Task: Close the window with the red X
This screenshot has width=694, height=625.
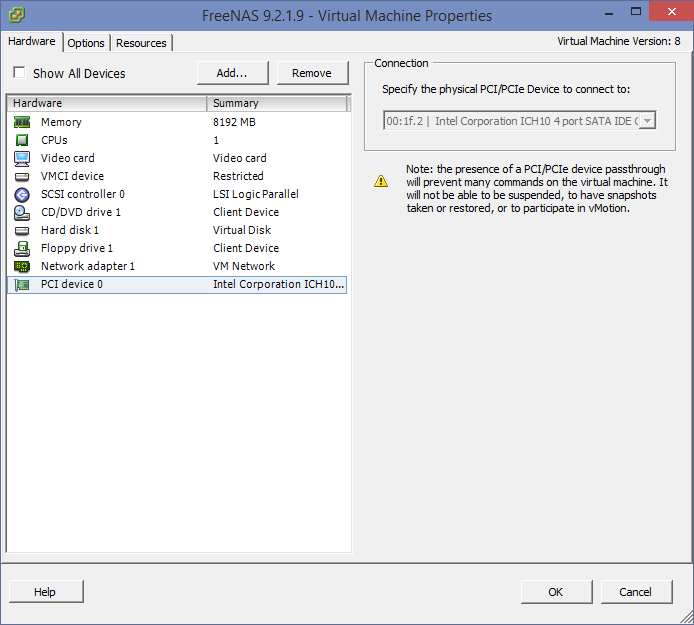Action: click(x=671, y=12)
